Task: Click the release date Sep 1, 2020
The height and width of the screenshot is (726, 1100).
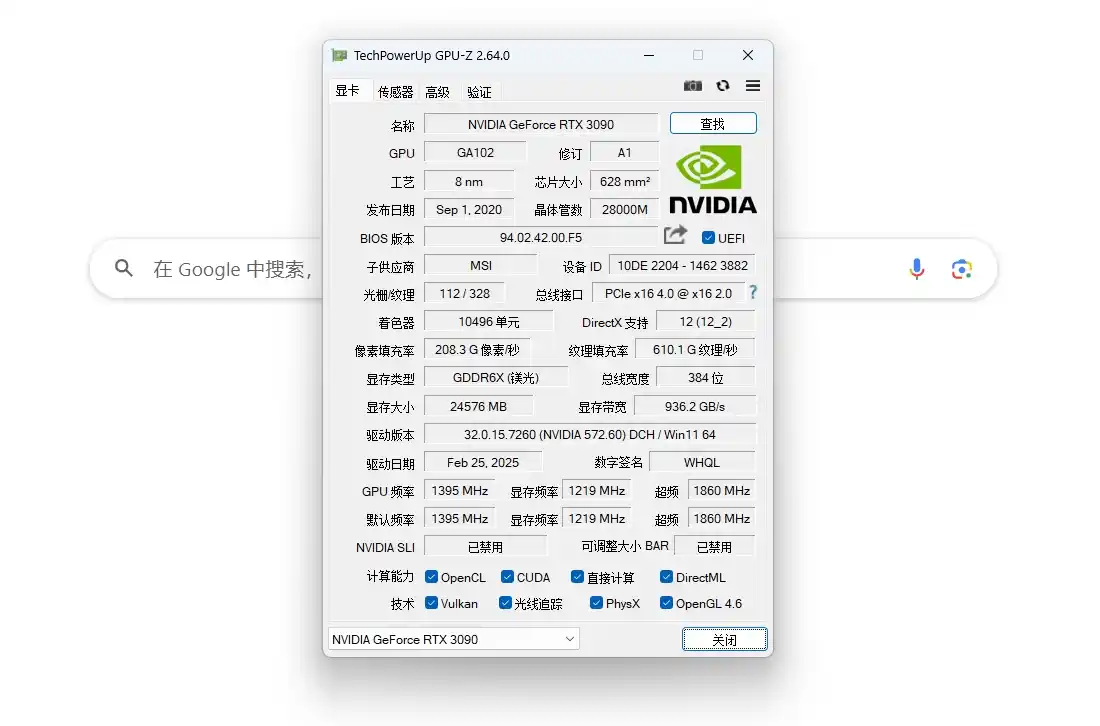Action: click(x=469, y=209)
